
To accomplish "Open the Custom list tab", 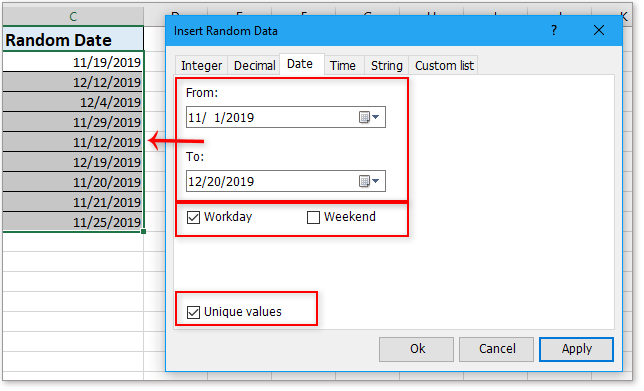I will coord(444,66).
